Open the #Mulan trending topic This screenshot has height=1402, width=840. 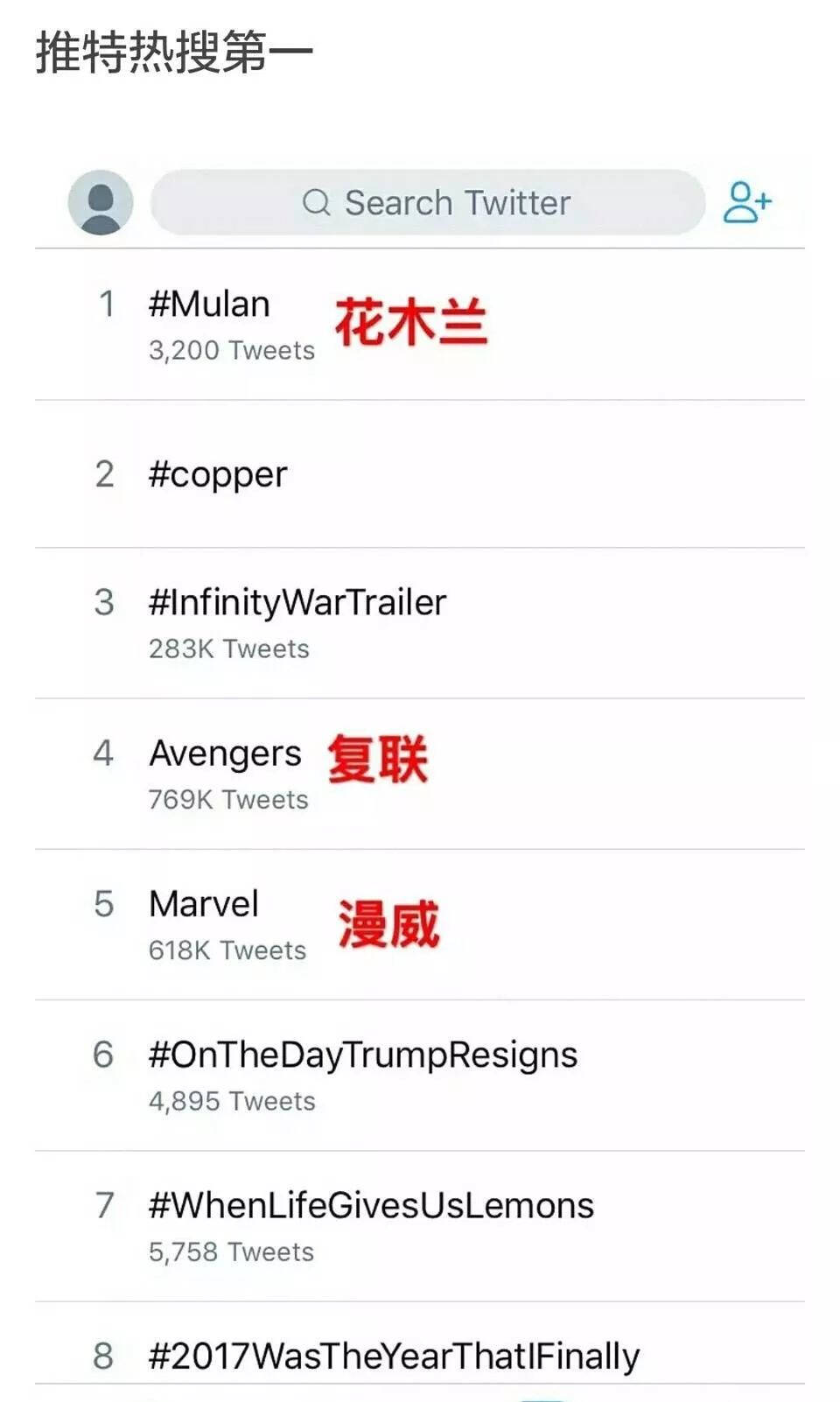[420, 325]
